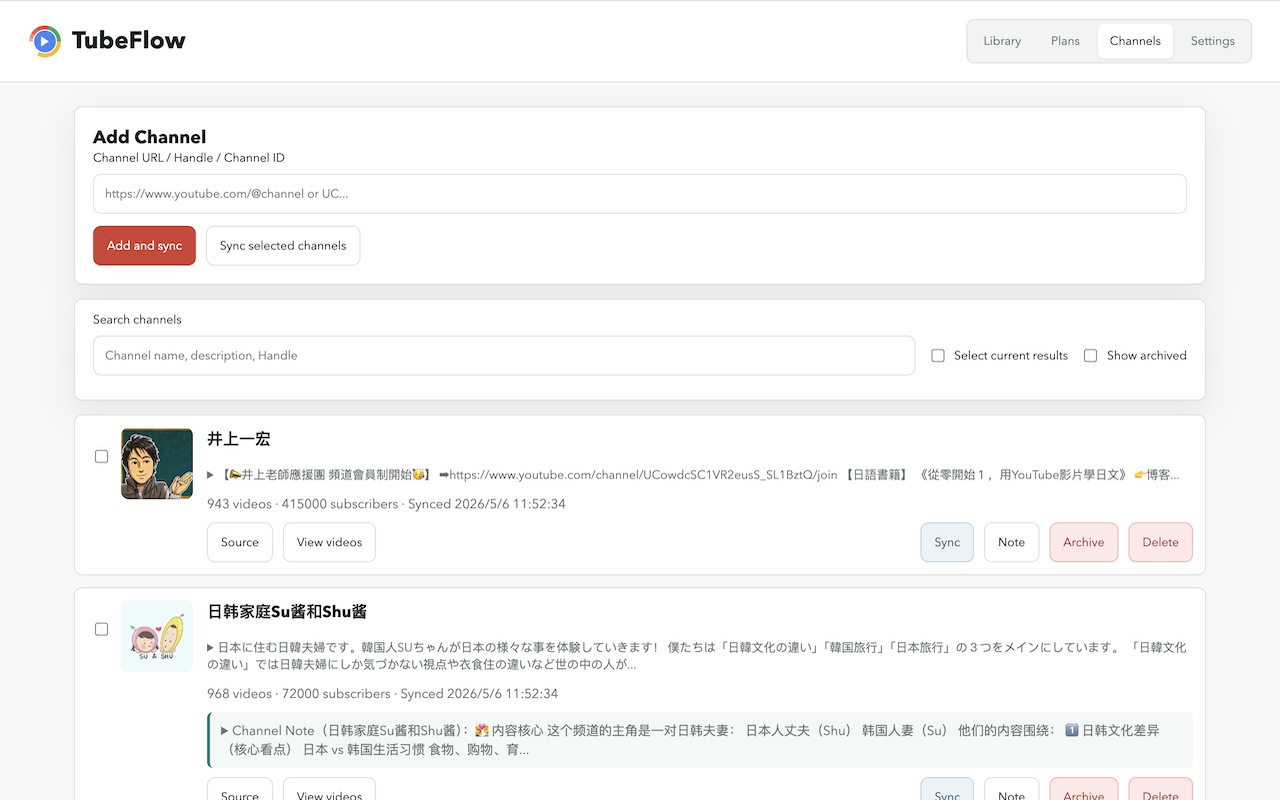Click the Add and sync button
The image size is (1280, 800).
[x=144, y=246]
